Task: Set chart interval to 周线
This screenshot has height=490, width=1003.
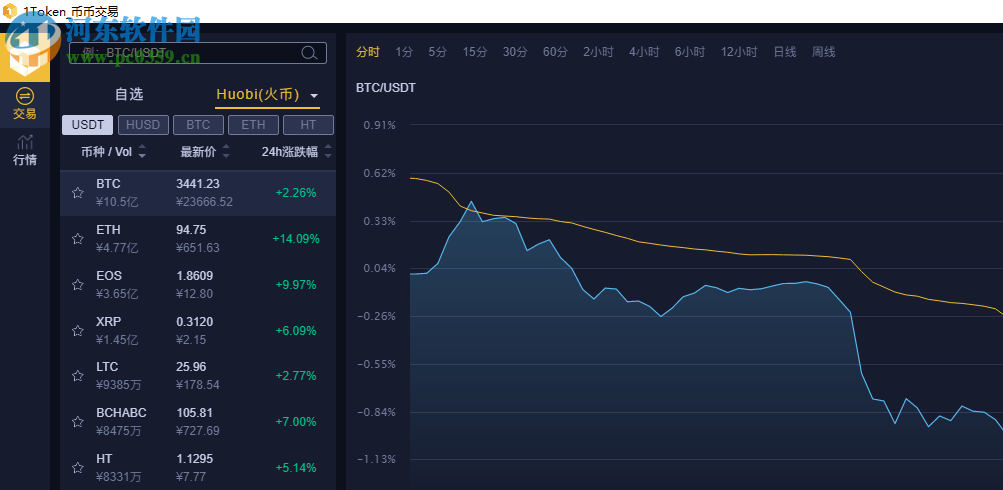Action: pos(824,52)
